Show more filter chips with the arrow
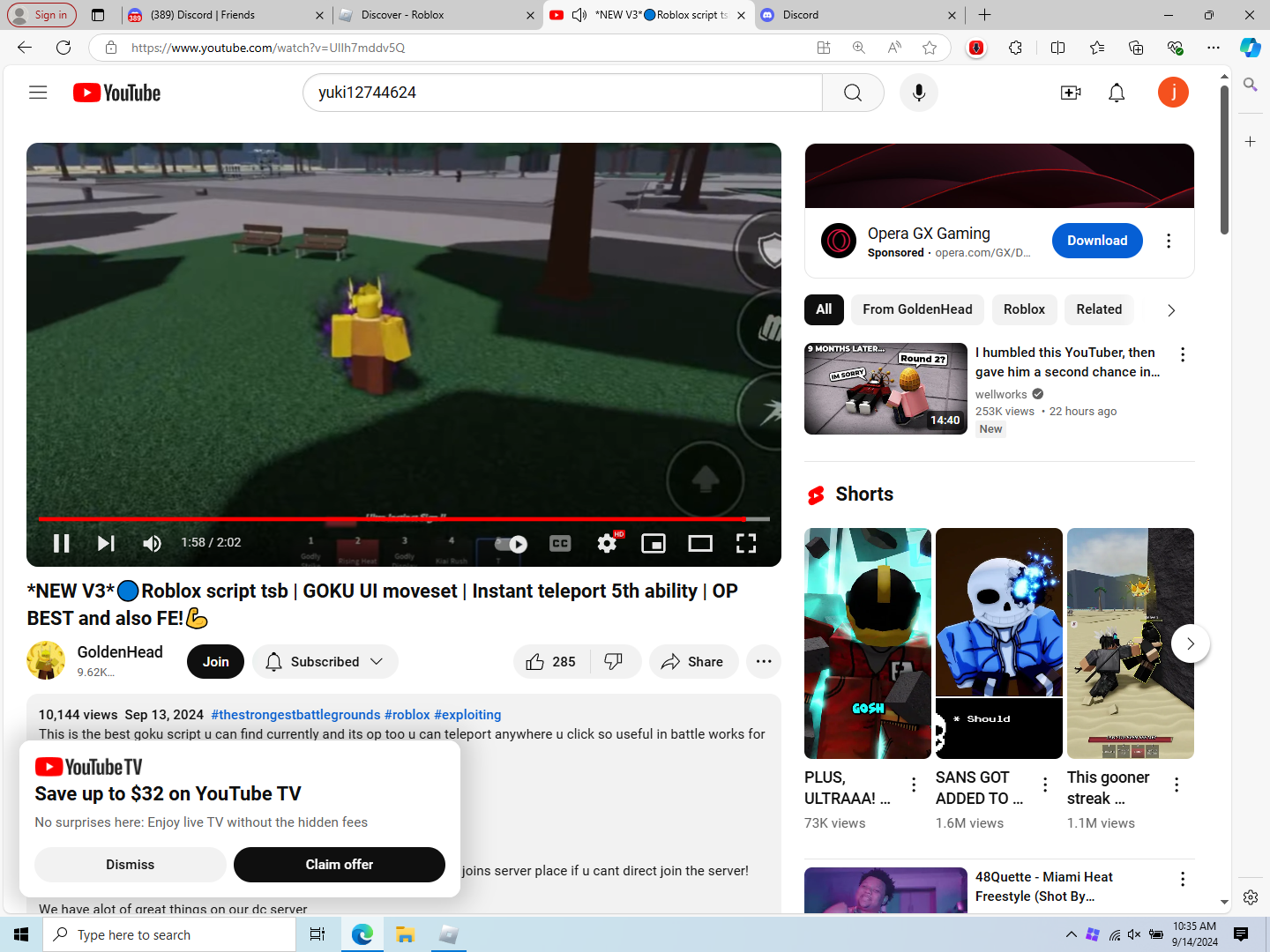This screenshot has height=952, width=1270. pos(1171,310)
